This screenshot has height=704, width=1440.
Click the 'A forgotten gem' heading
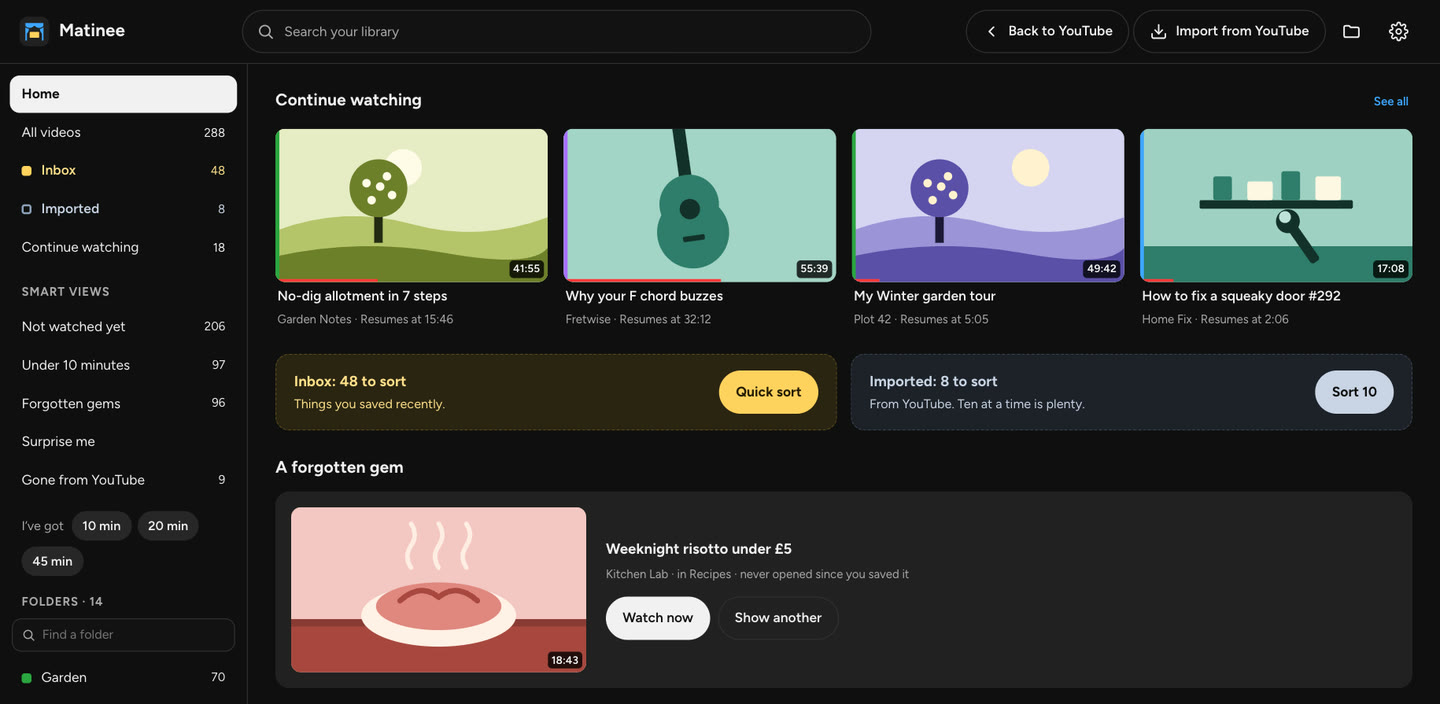[339, 468]
